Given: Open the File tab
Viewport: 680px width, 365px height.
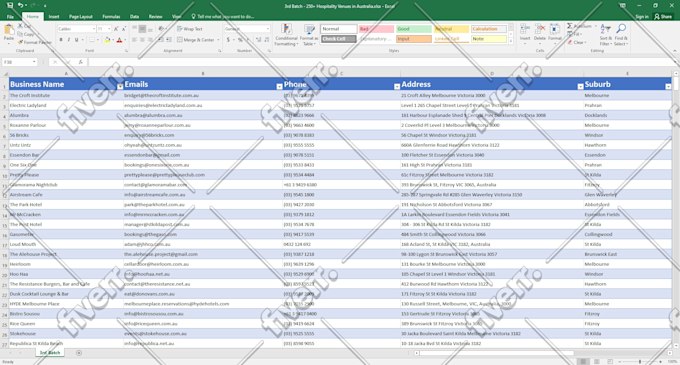Looking at the screenshot, I should coord(10,16).
